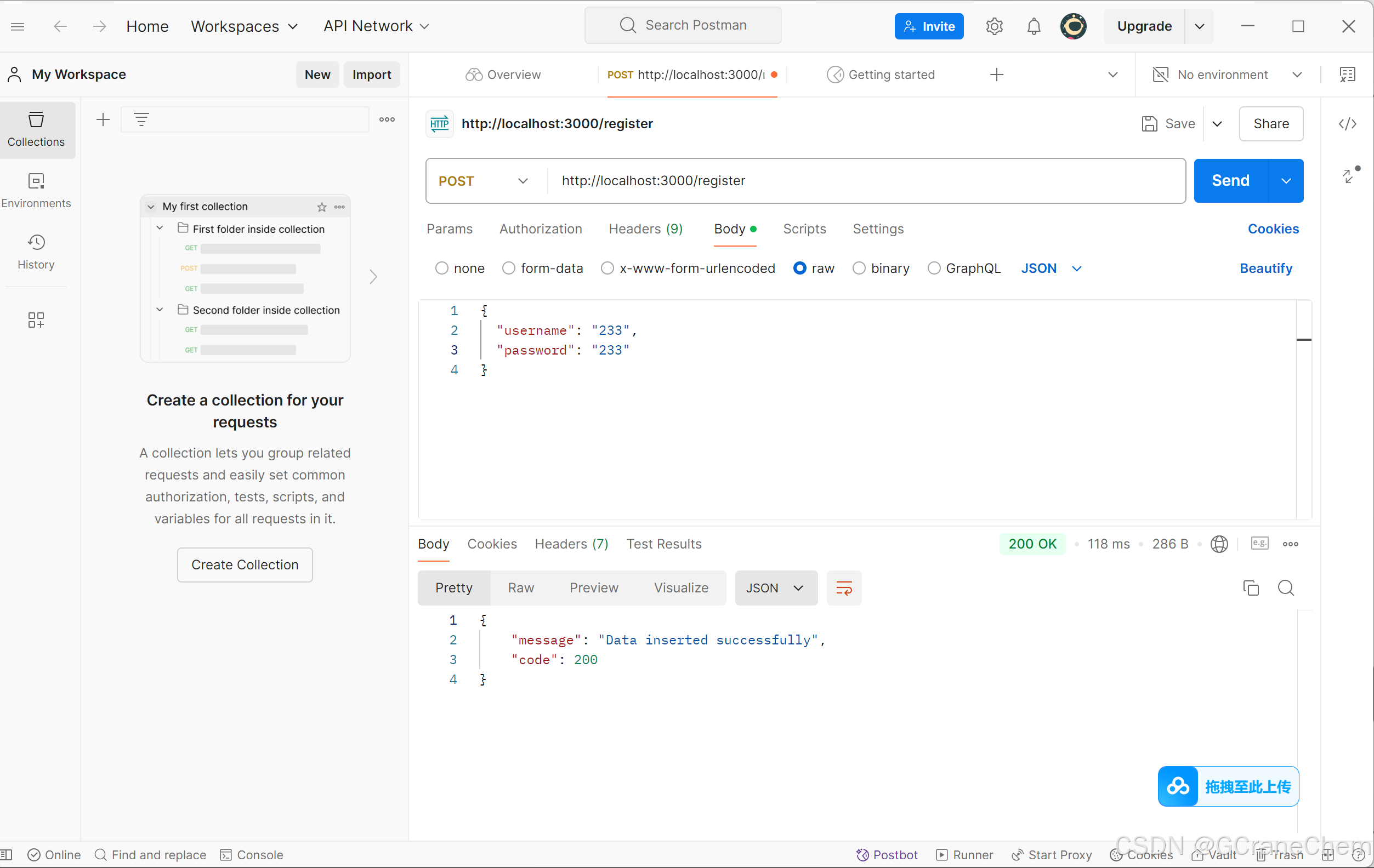Copy response body with copy icon
The image size is (1374, 868).
1250,588
